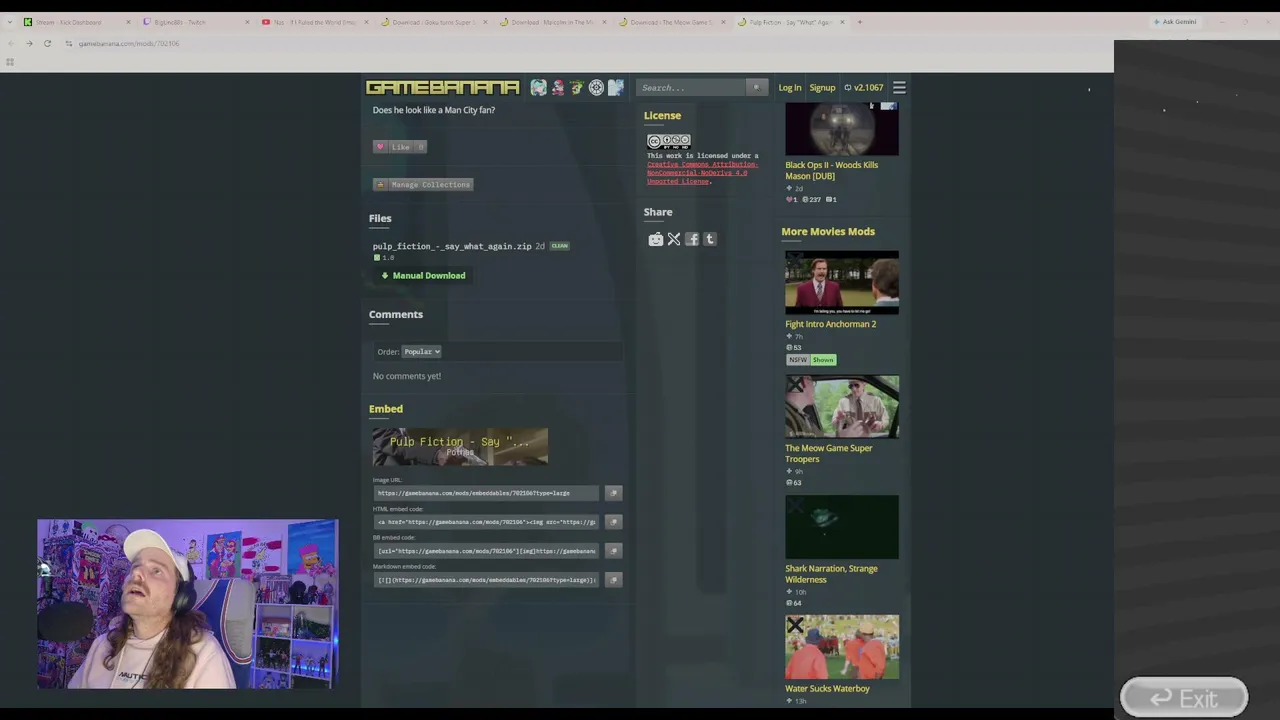The image size is (1280, 720).
Task: Open the Water Sucks Waterboy thumbnail
Action: [x=842, y=647]
